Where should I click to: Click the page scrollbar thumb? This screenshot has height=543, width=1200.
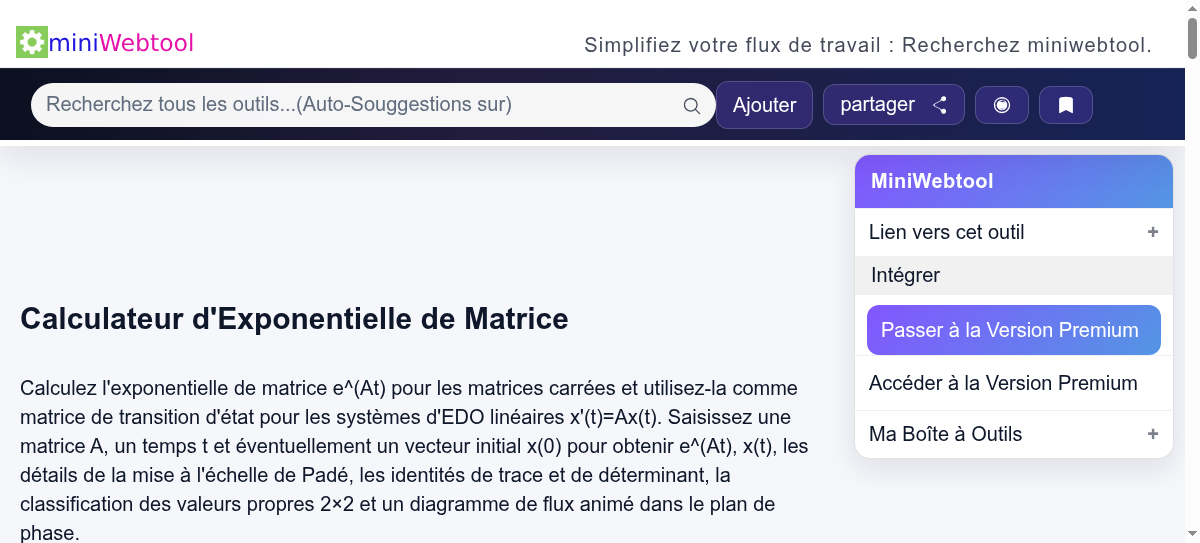[x=1192, y=37]
